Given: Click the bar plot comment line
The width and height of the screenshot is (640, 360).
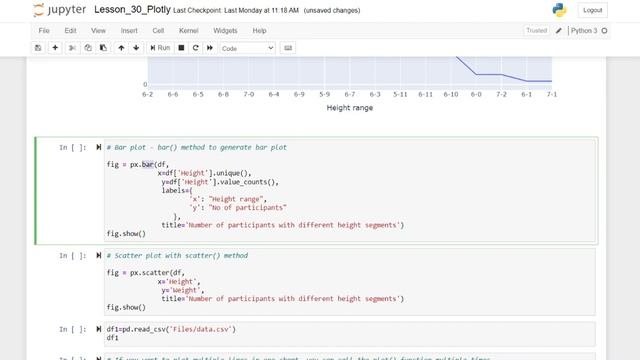Looking at the screenshot, I should point(196,147).
